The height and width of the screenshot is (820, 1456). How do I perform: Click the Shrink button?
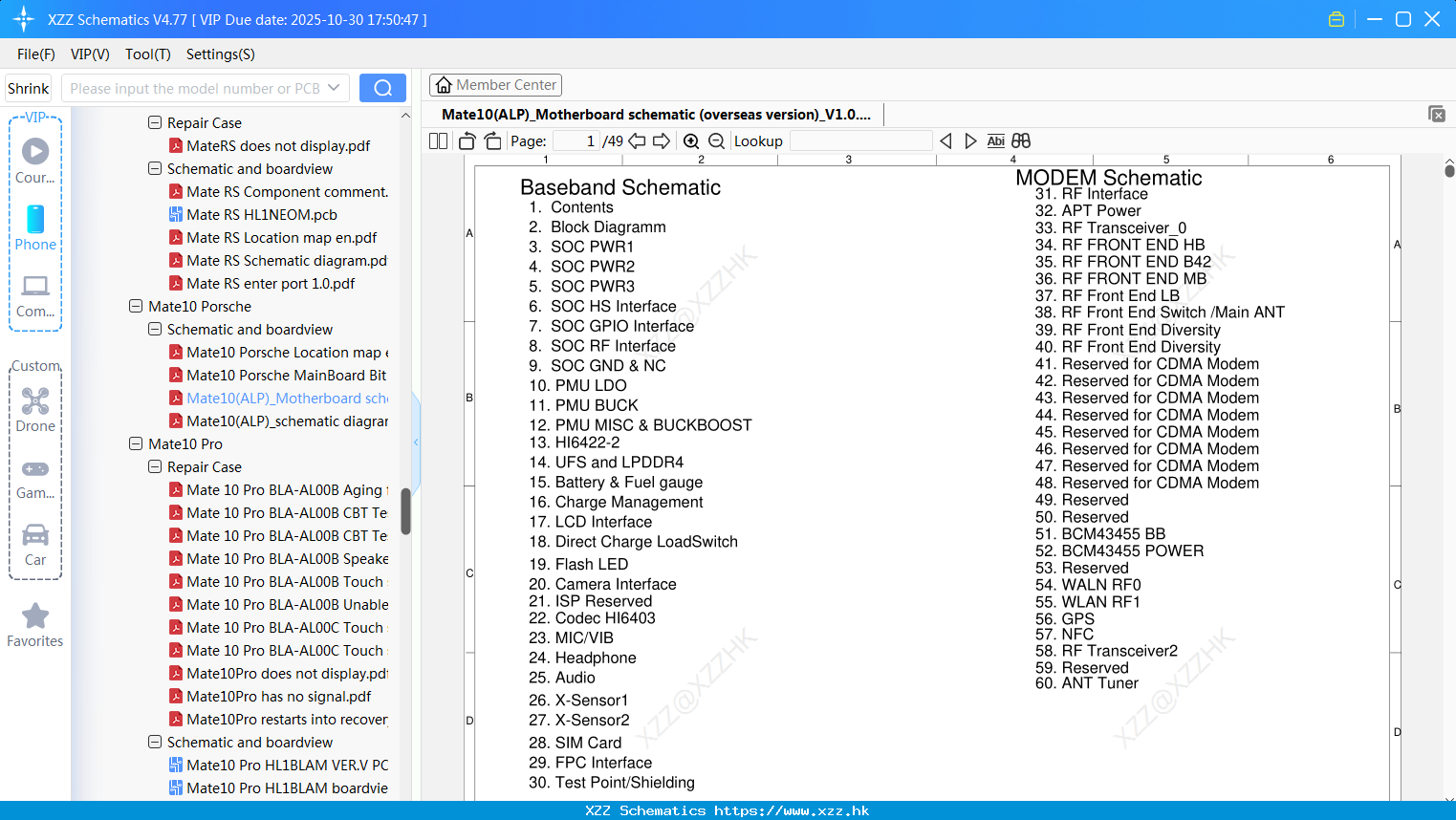28,88
